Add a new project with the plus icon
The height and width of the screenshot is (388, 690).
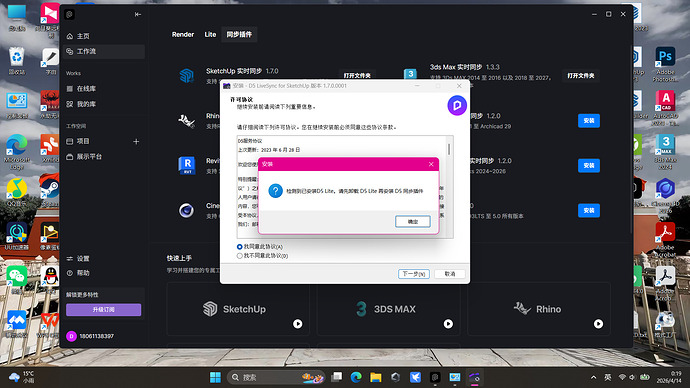pos(136,141)
